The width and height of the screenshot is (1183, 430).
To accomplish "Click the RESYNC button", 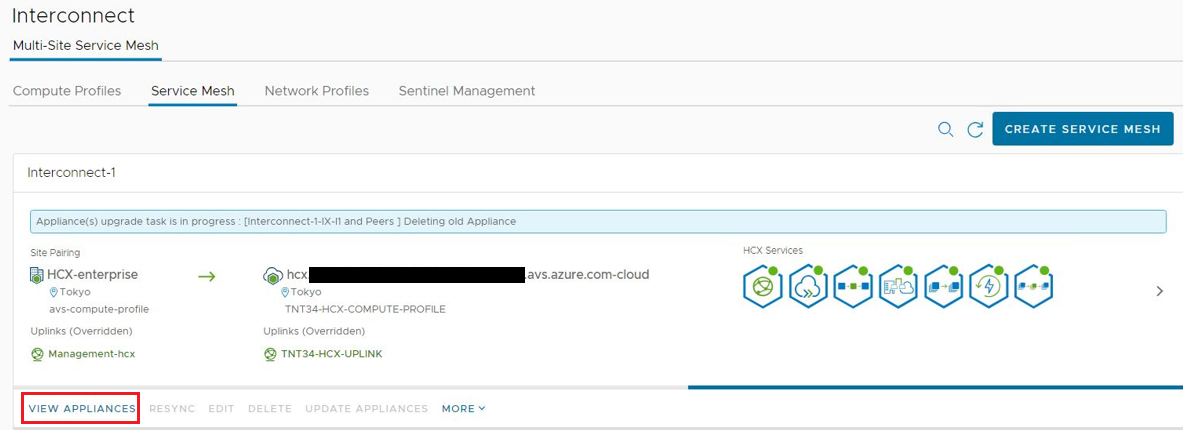I will 172,408.
